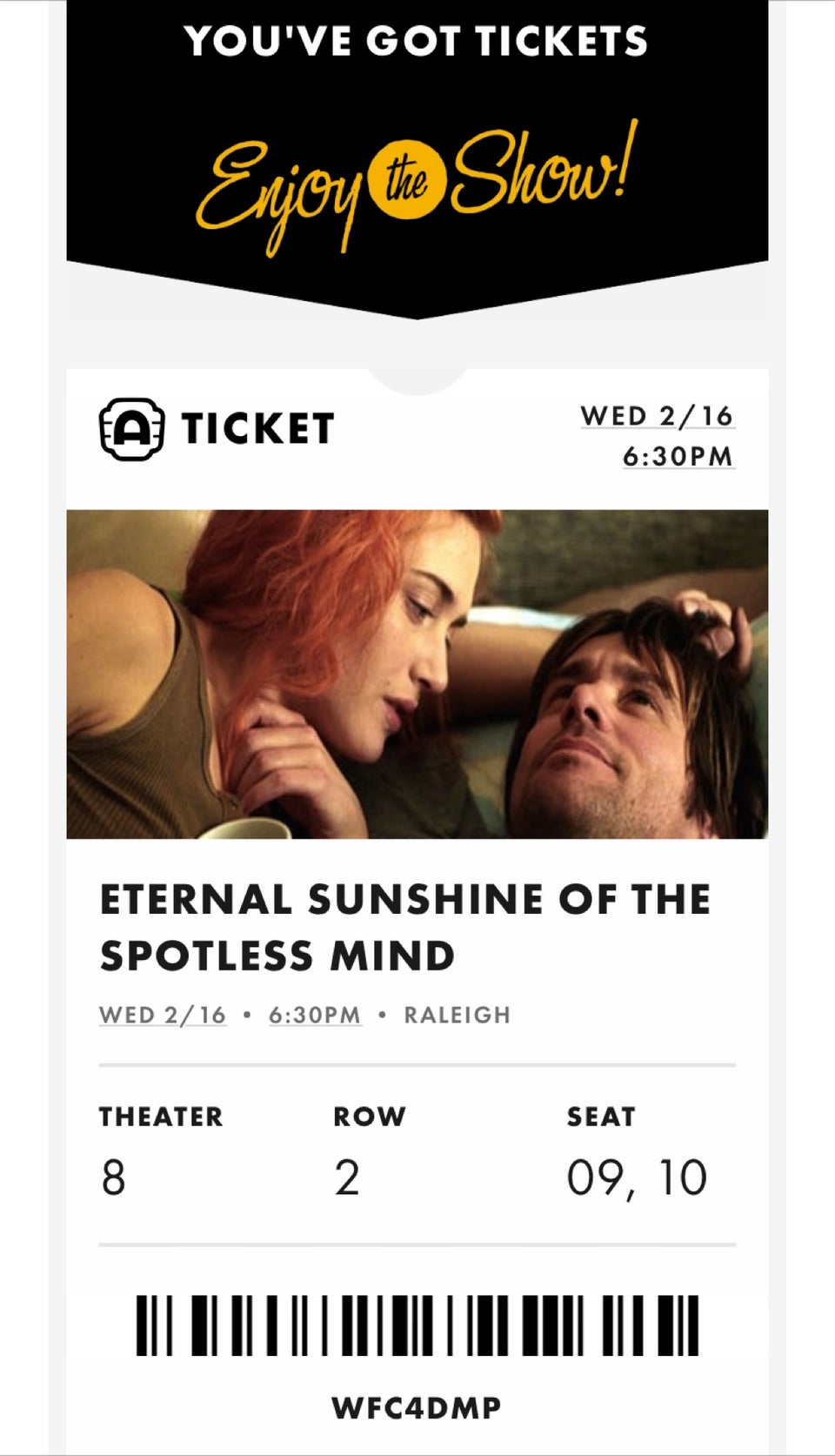835x1456 pixels.
Task: Click the YOU'VE GOT TICKETS heading
Action: coord(416,41)
